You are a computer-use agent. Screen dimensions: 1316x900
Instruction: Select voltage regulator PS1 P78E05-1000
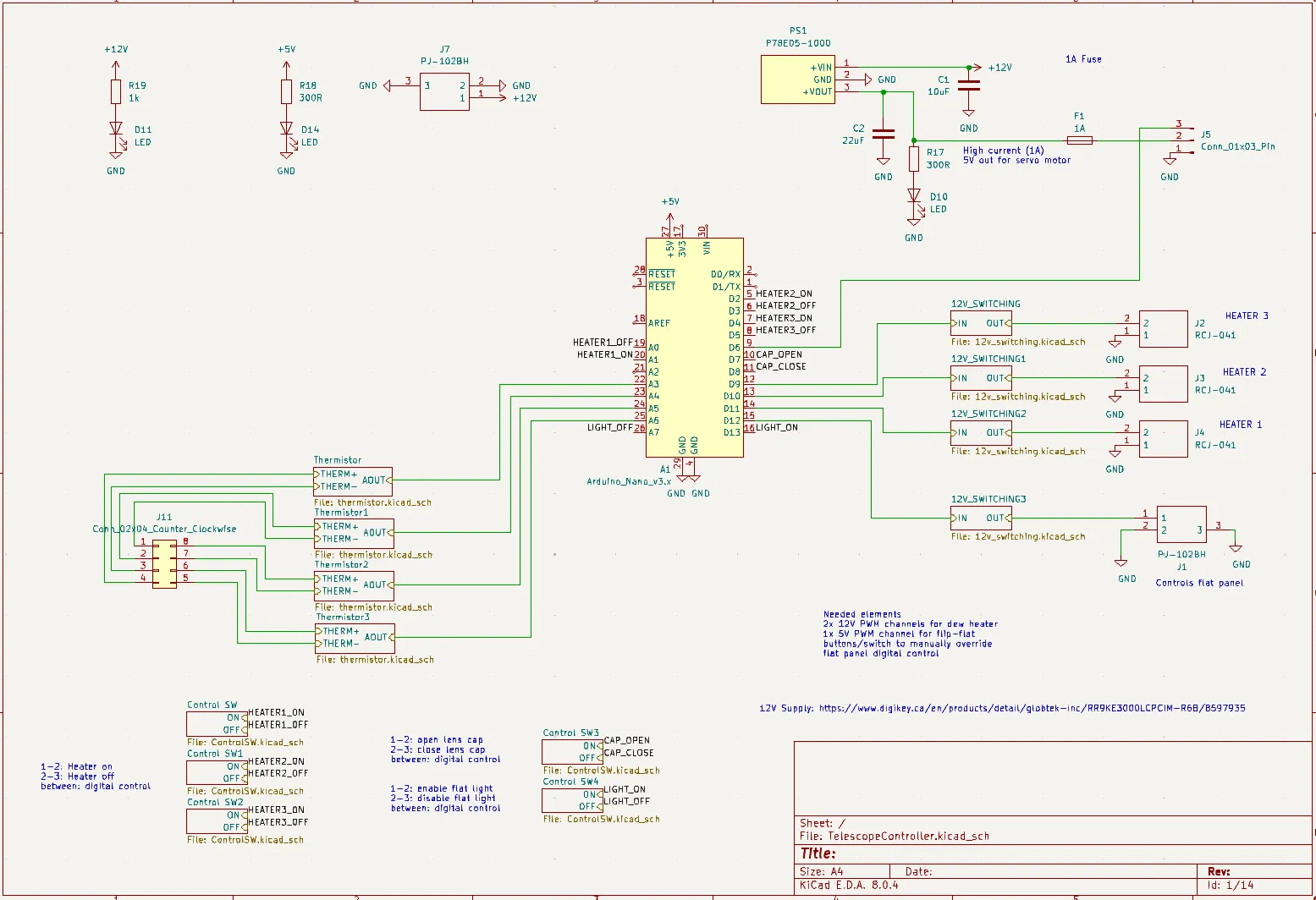[x=797, y=79]
